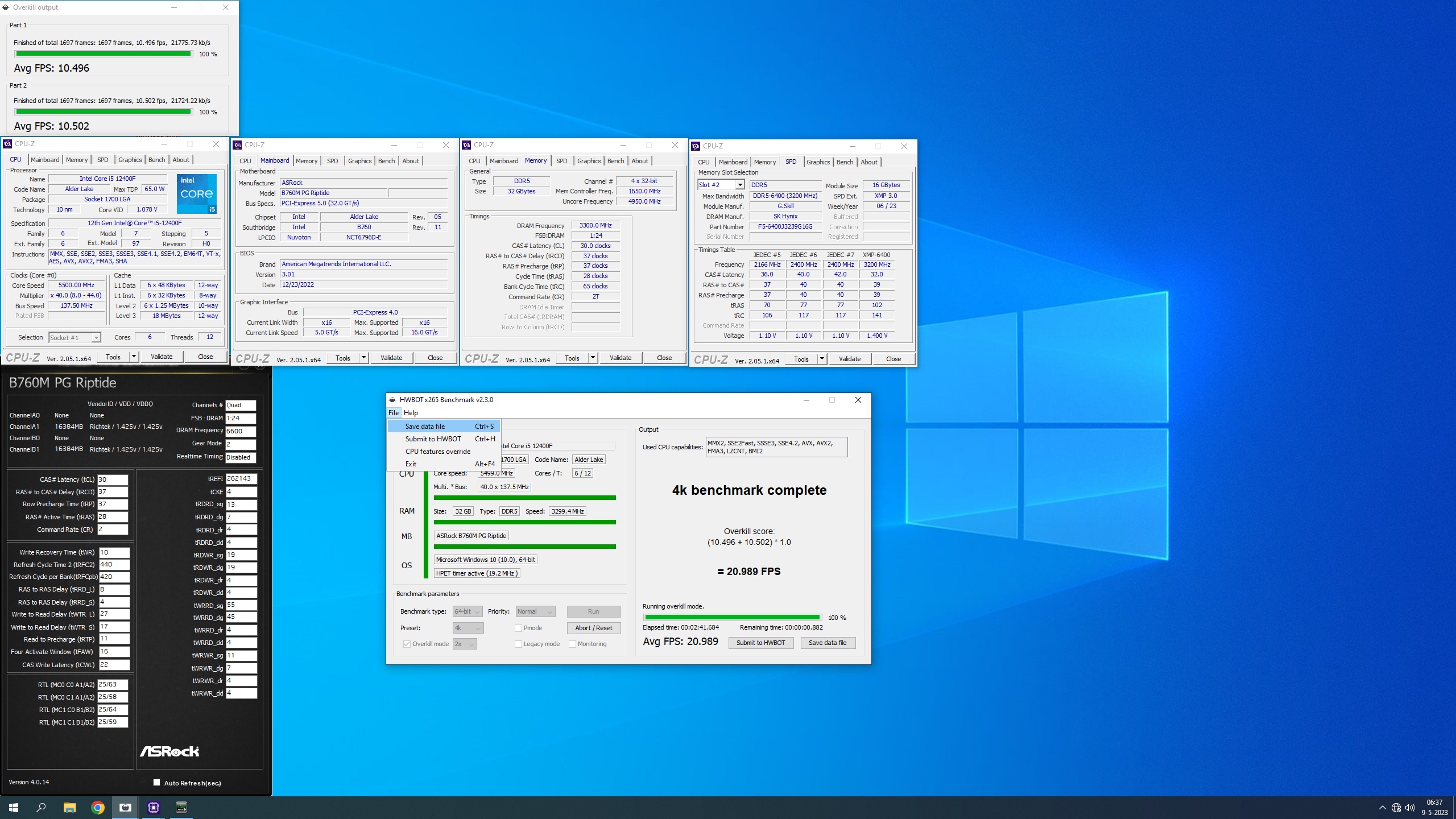The image size is (1456, 819).
Task: Click Submit to HWBOT output button
Action: click(760, 643)
